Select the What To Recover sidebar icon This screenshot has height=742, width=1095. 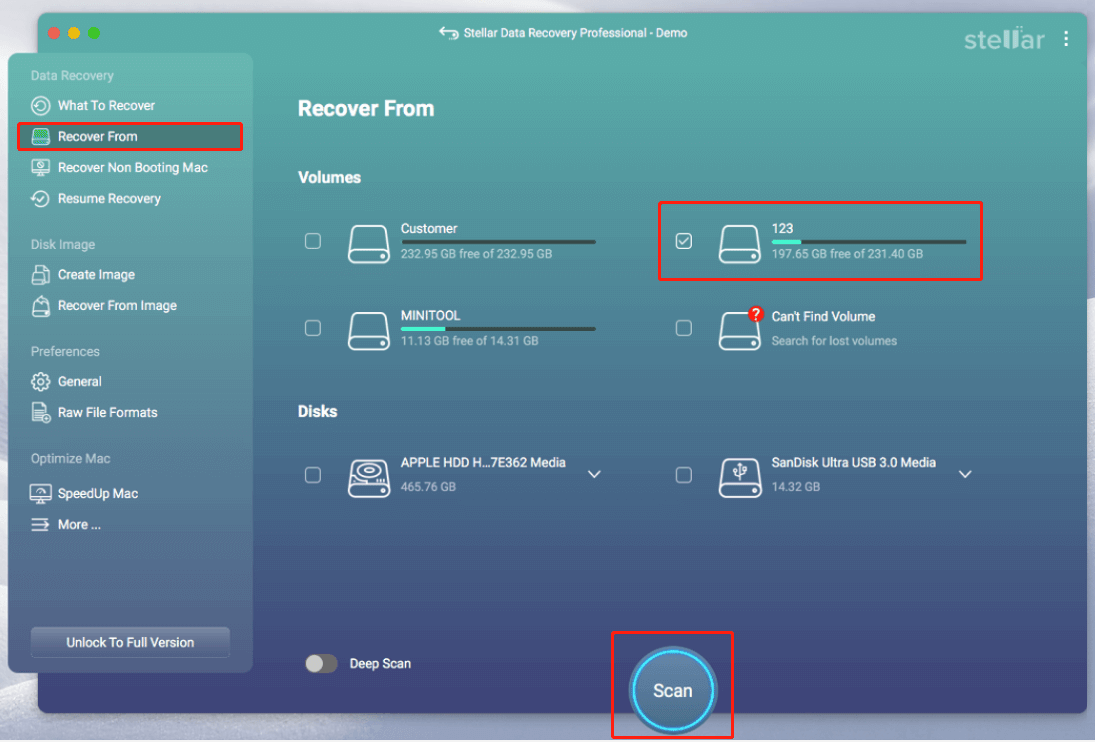(x=41, y=105)
